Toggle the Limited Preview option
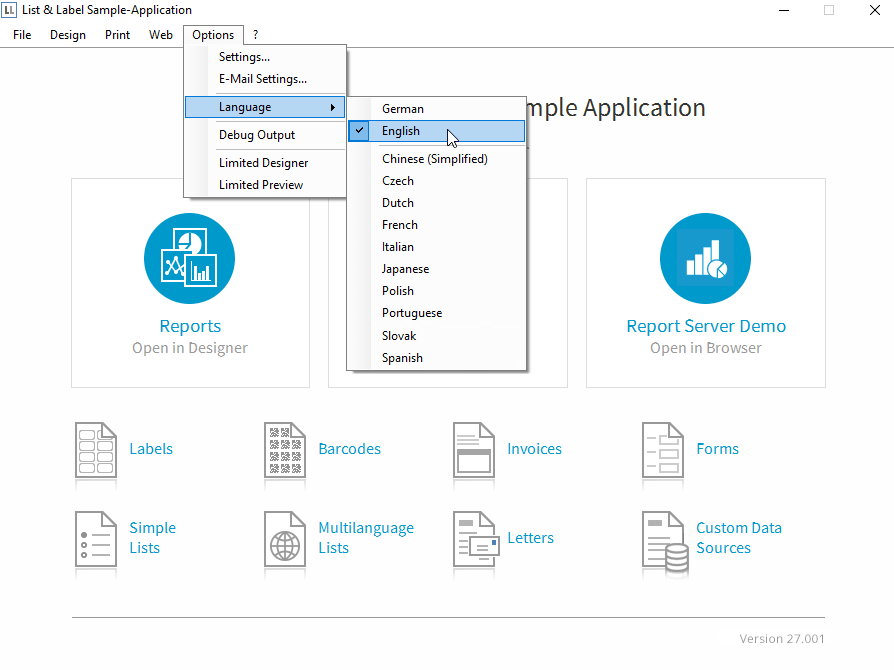This screenshot has width=894, height=670. [265, 185]
